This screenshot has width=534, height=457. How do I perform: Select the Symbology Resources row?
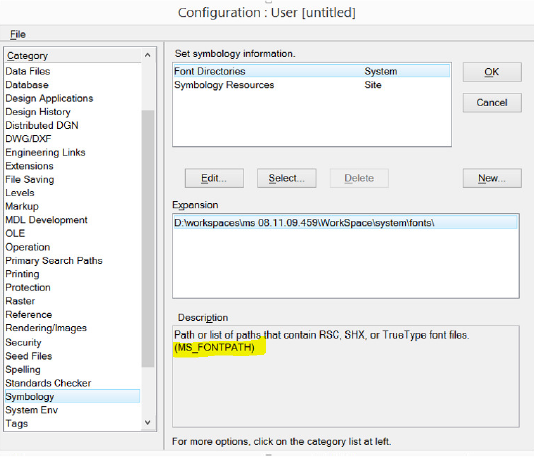tap(312, 85)
